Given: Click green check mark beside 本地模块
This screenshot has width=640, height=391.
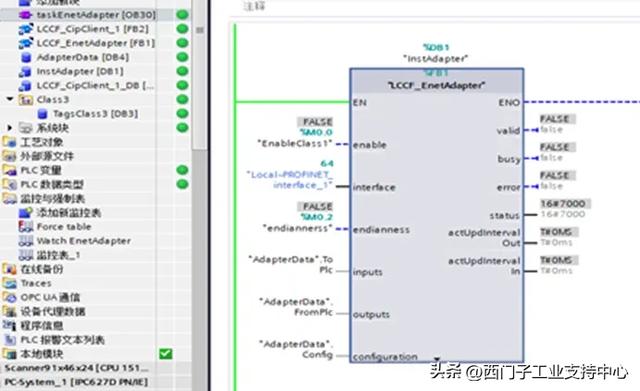Looking at the screenshot, I should pos(166,354).
